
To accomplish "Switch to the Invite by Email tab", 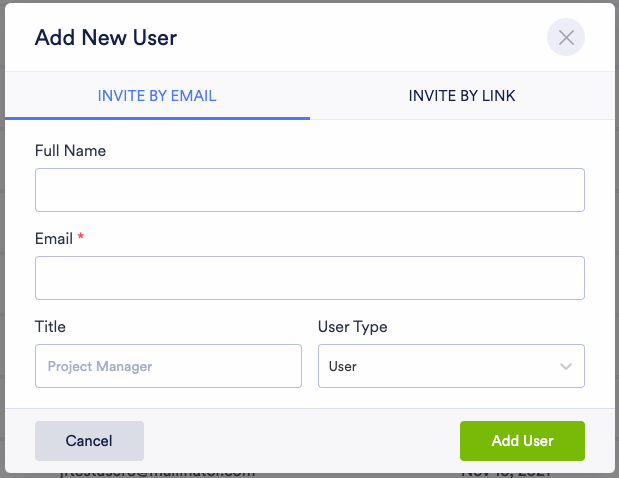I will pyautogui.click(x=157, y=97).
